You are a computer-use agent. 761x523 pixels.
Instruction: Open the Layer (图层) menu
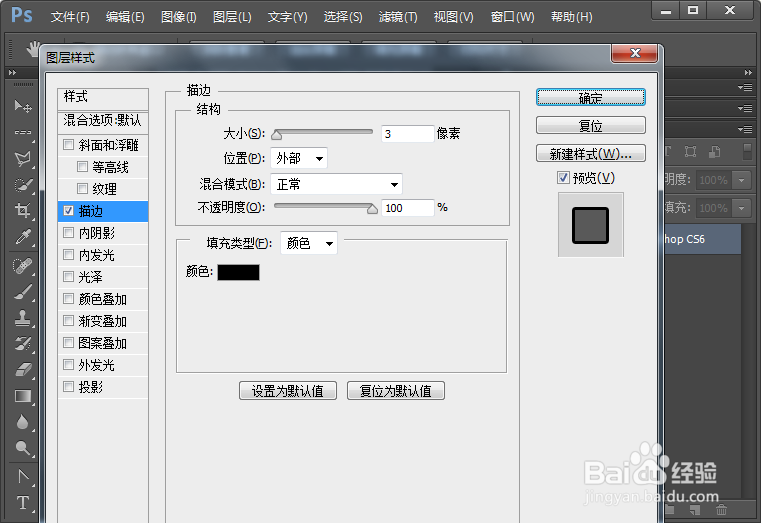click(232, 17)
